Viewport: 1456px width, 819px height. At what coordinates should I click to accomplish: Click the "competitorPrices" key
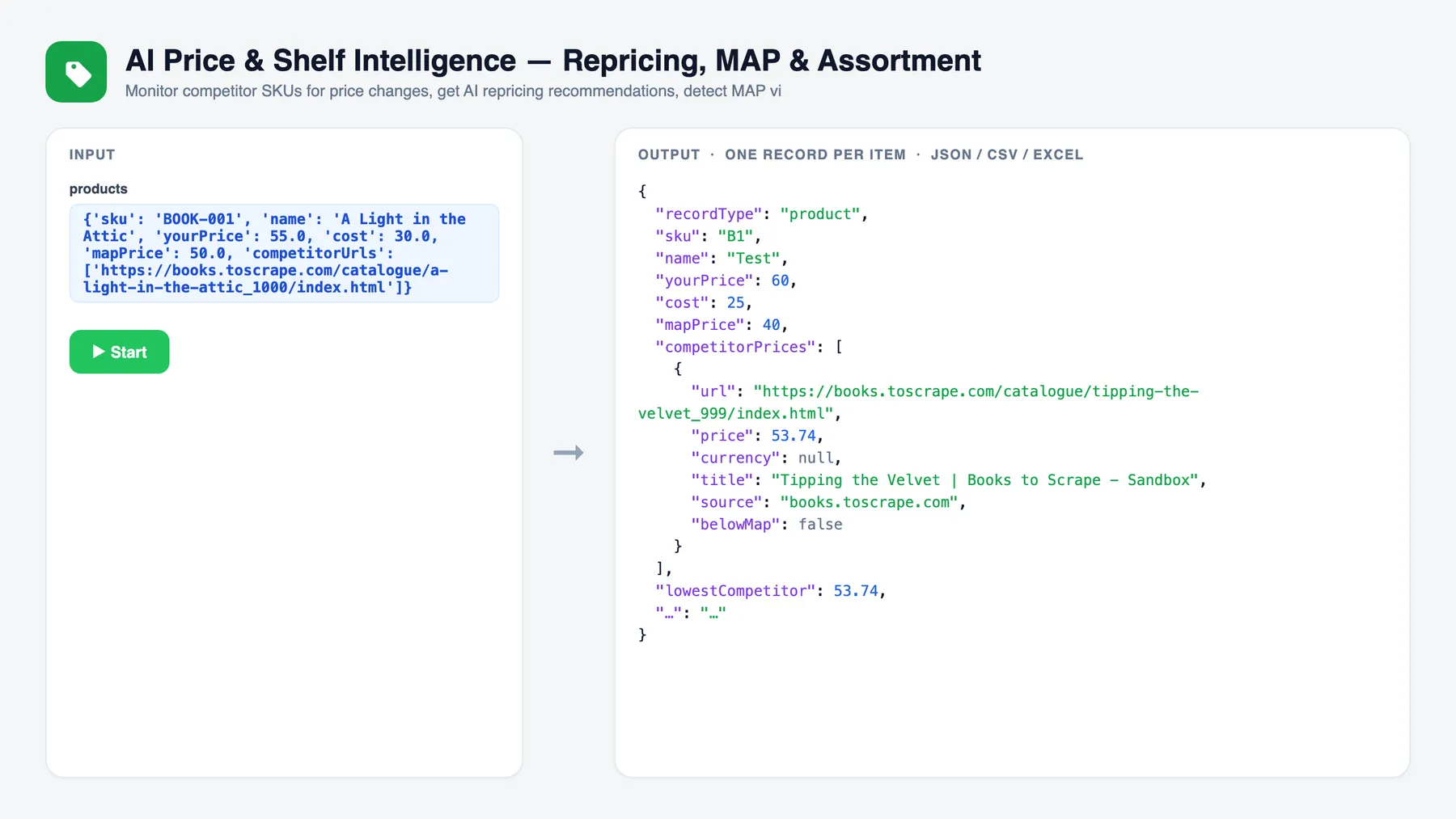735,347
